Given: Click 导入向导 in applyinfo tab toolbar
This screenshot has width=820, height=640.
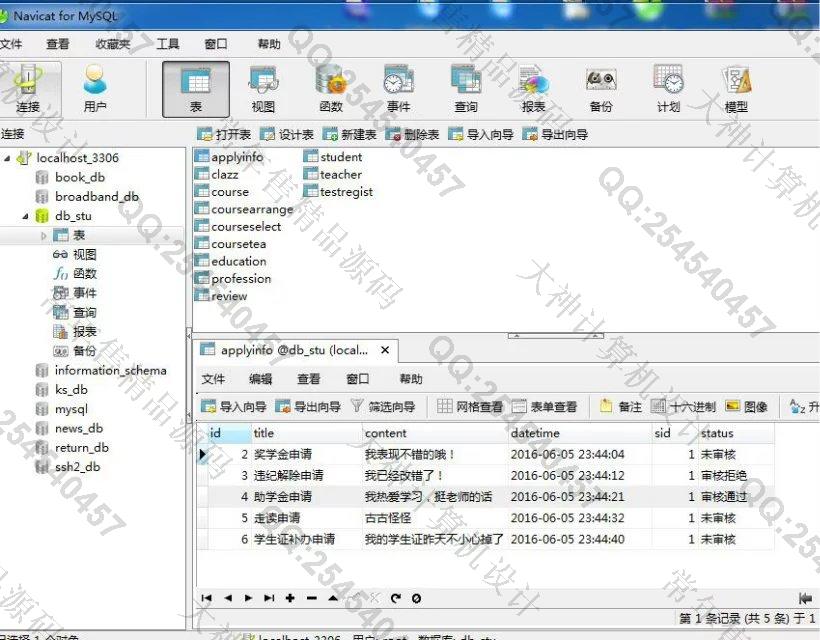Looking at the screenshot, I should coord(233,406).
